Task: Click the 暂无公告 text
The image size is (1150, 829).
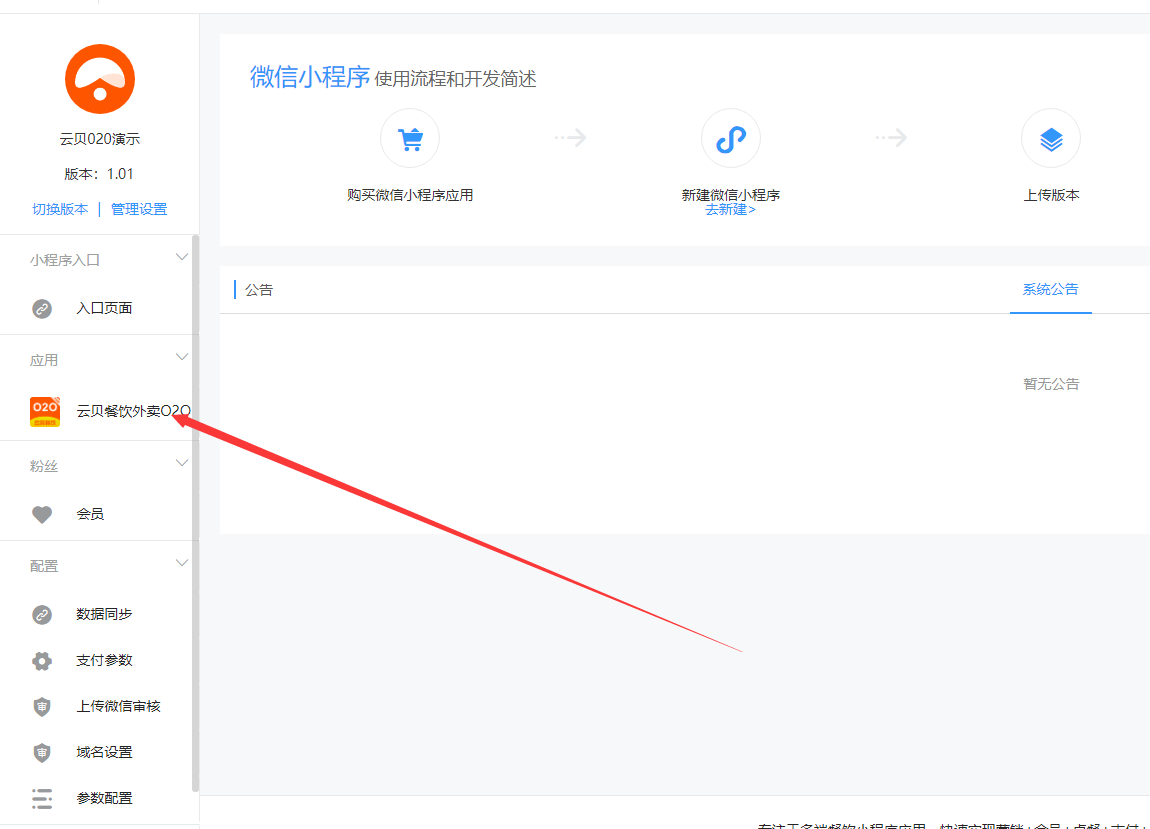Action: tap(1051, 384)
